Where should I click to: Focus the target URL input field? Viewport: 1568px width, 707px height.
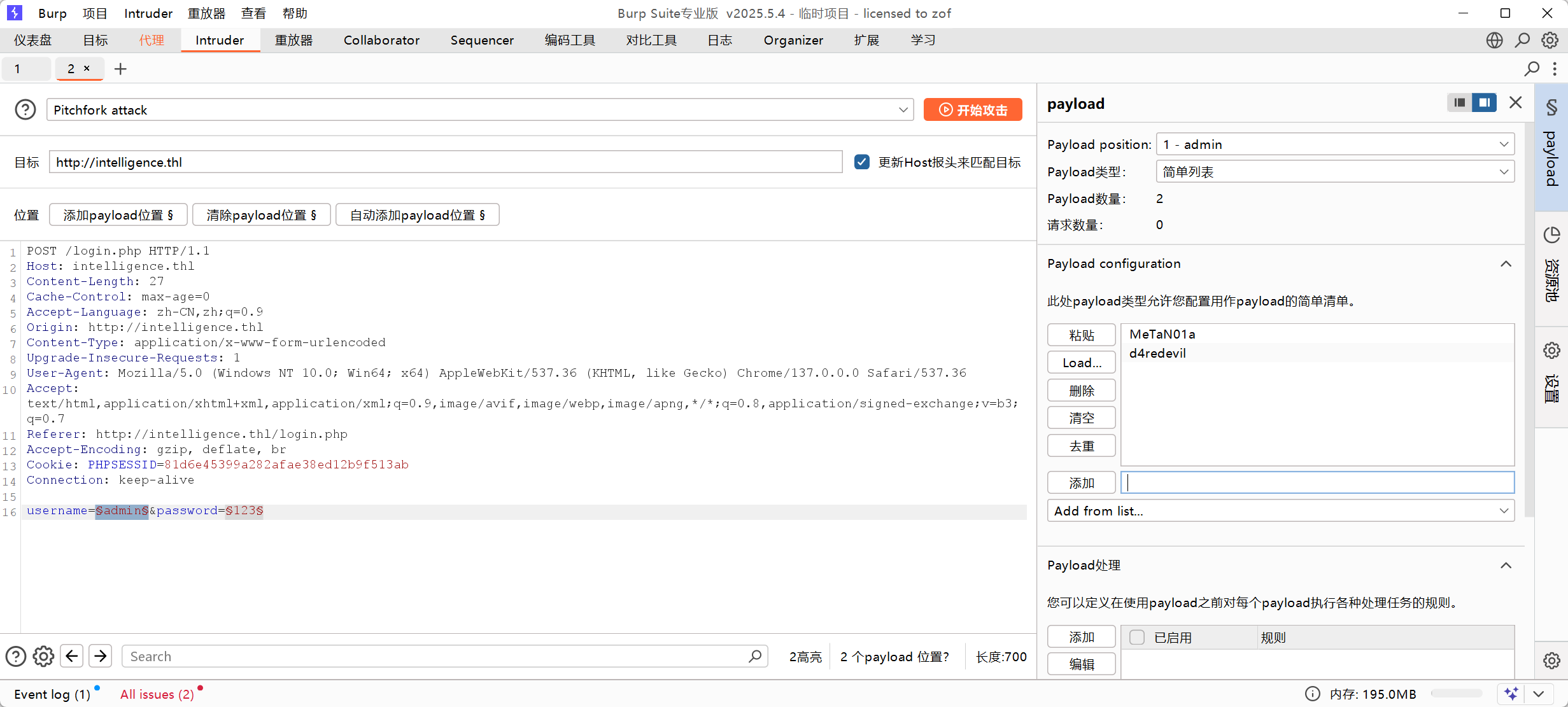pos(446,162)
